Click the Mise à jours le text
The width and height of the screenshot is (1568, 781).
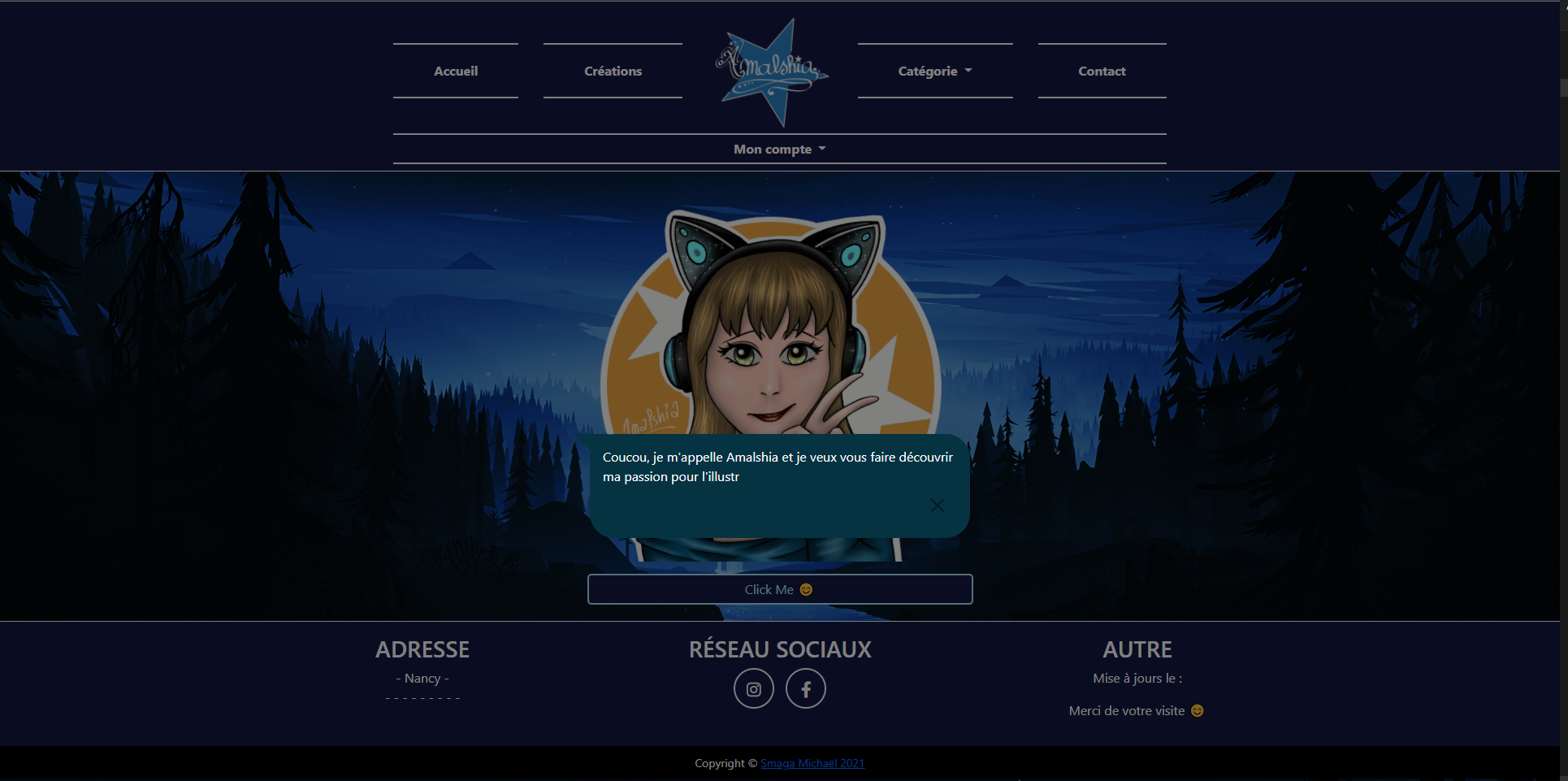coord(1137,679)
